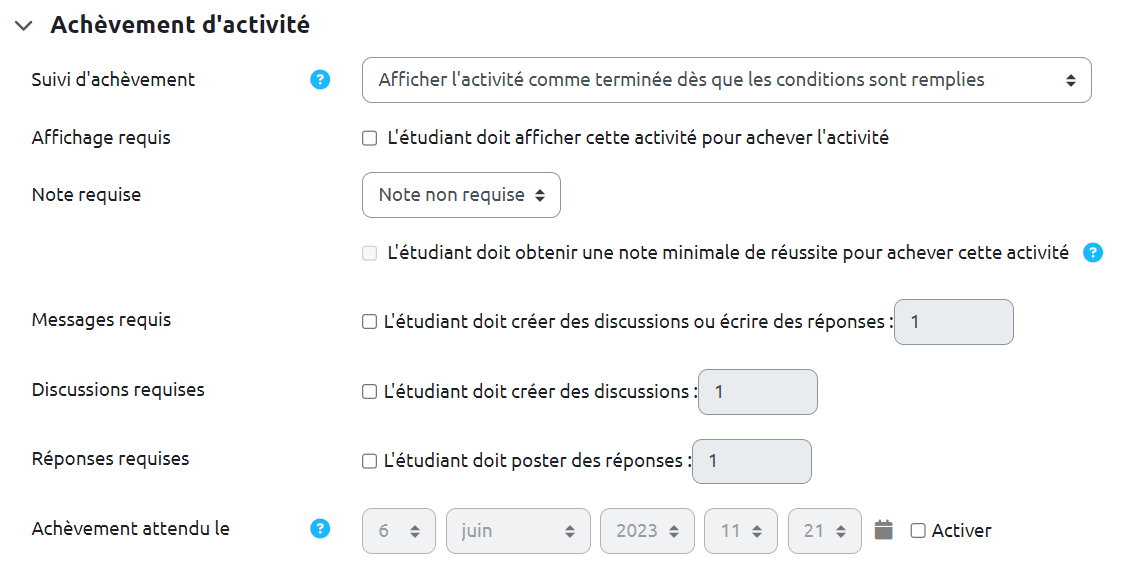This screenshot has width=1121, height=569.
Task: Click help icon beside minimum passing grade
Action: click(1093, 253)
